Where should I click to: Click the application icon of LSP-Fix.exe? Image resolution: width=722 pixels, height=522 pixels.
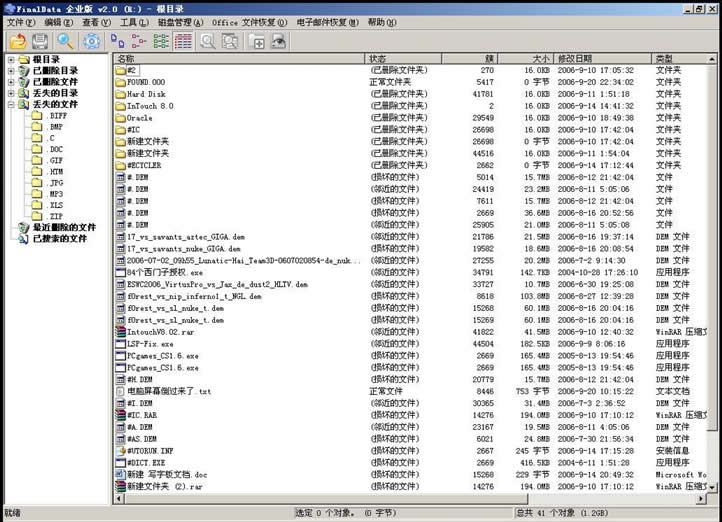tap(120, 344)
